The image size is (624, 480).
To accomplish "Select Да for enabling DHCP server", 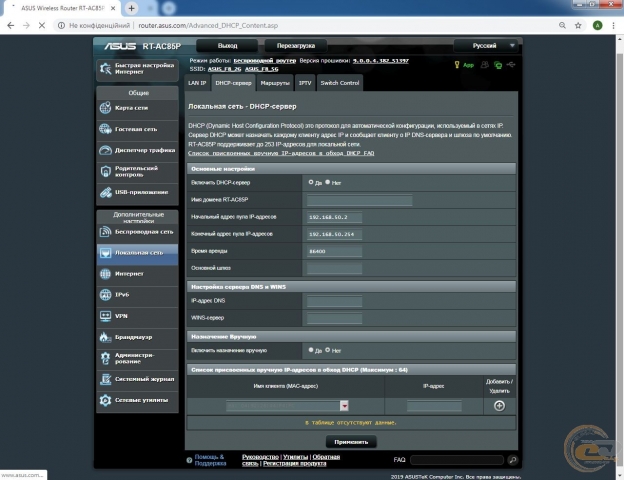I will (x=311, y=182).
